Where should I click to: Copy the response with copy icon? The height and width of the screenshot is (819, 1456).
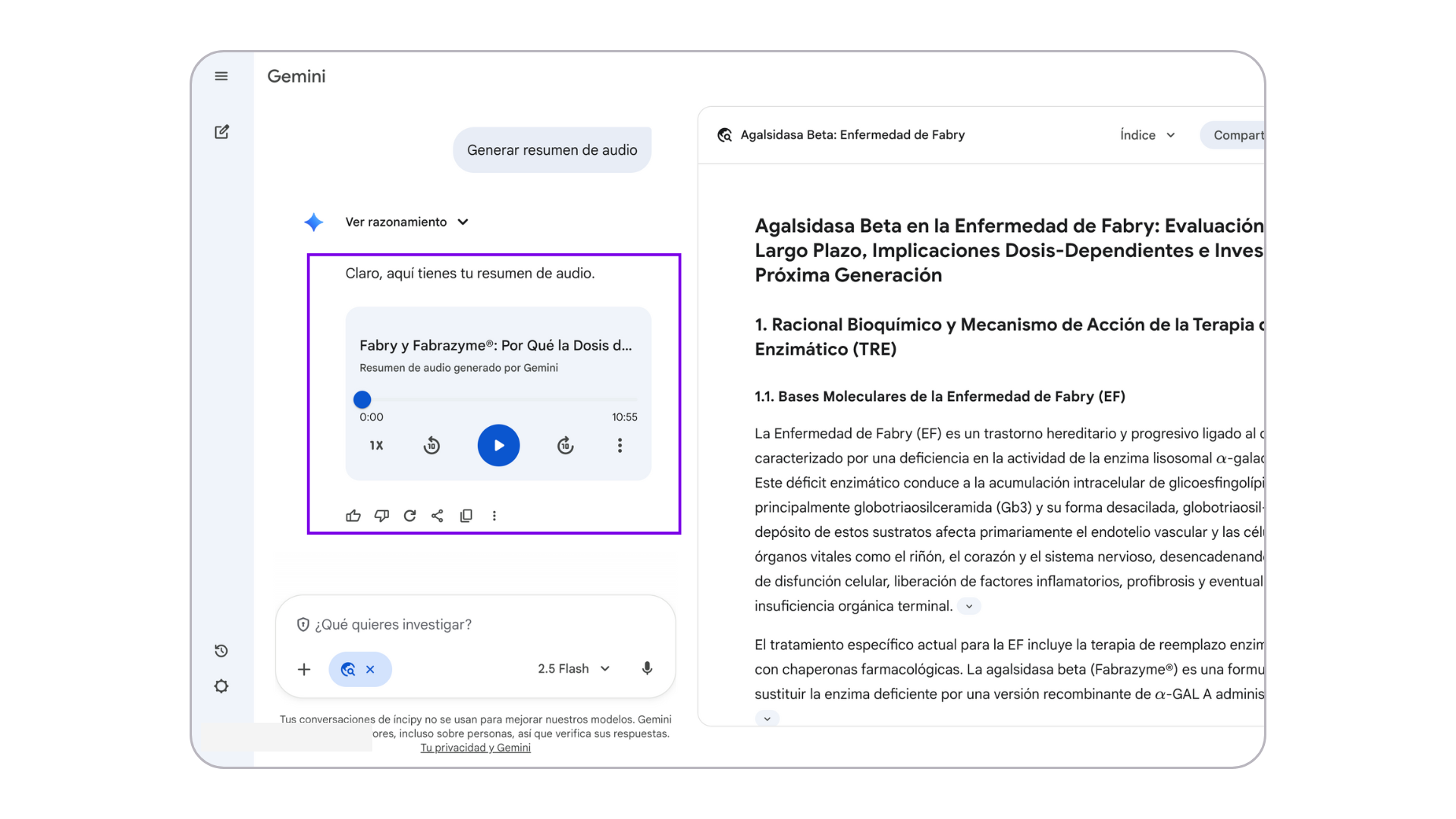pyautogui.click(x=466, y=516)
